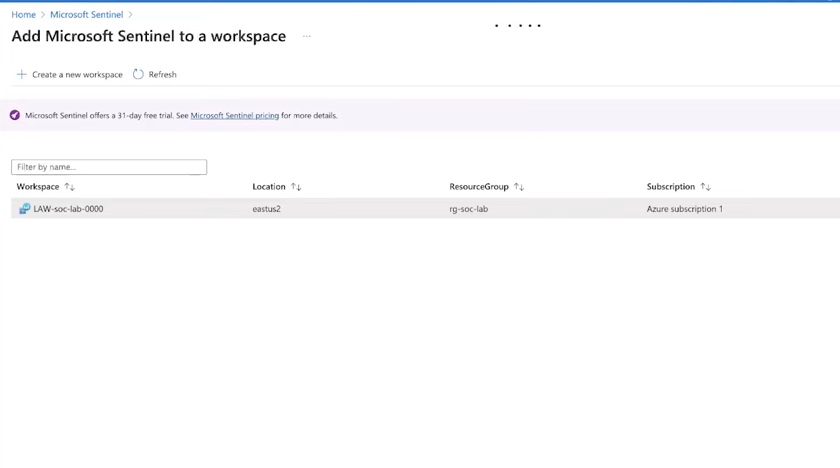
Task: Sort by Subscription column arrows
Action: [x=706, y=187]
